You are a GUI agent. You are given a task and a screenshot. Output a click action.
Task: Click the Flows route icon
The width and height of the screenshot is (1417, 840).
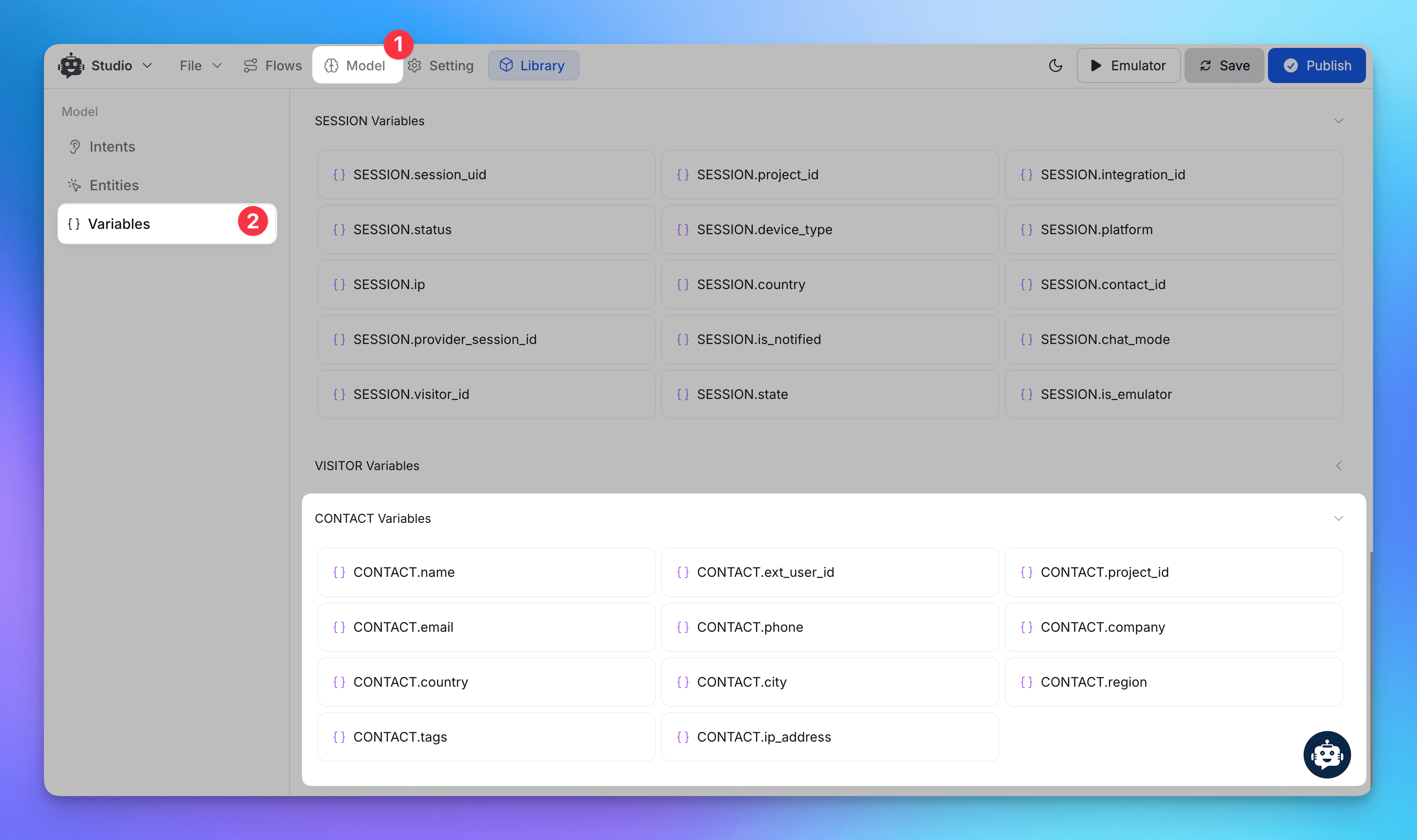(x=250, y=65)
